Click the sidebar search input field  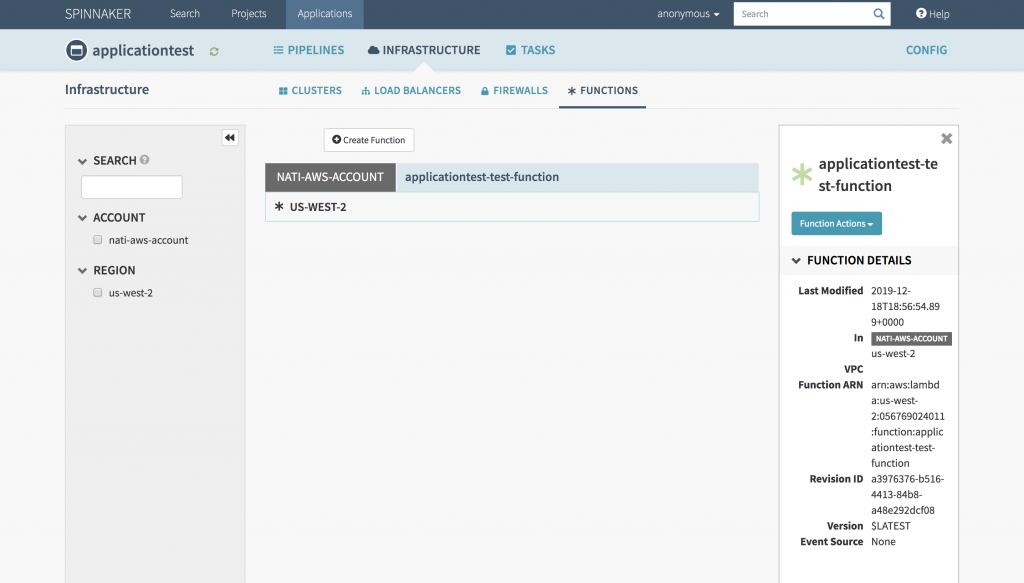pos(131,186)
